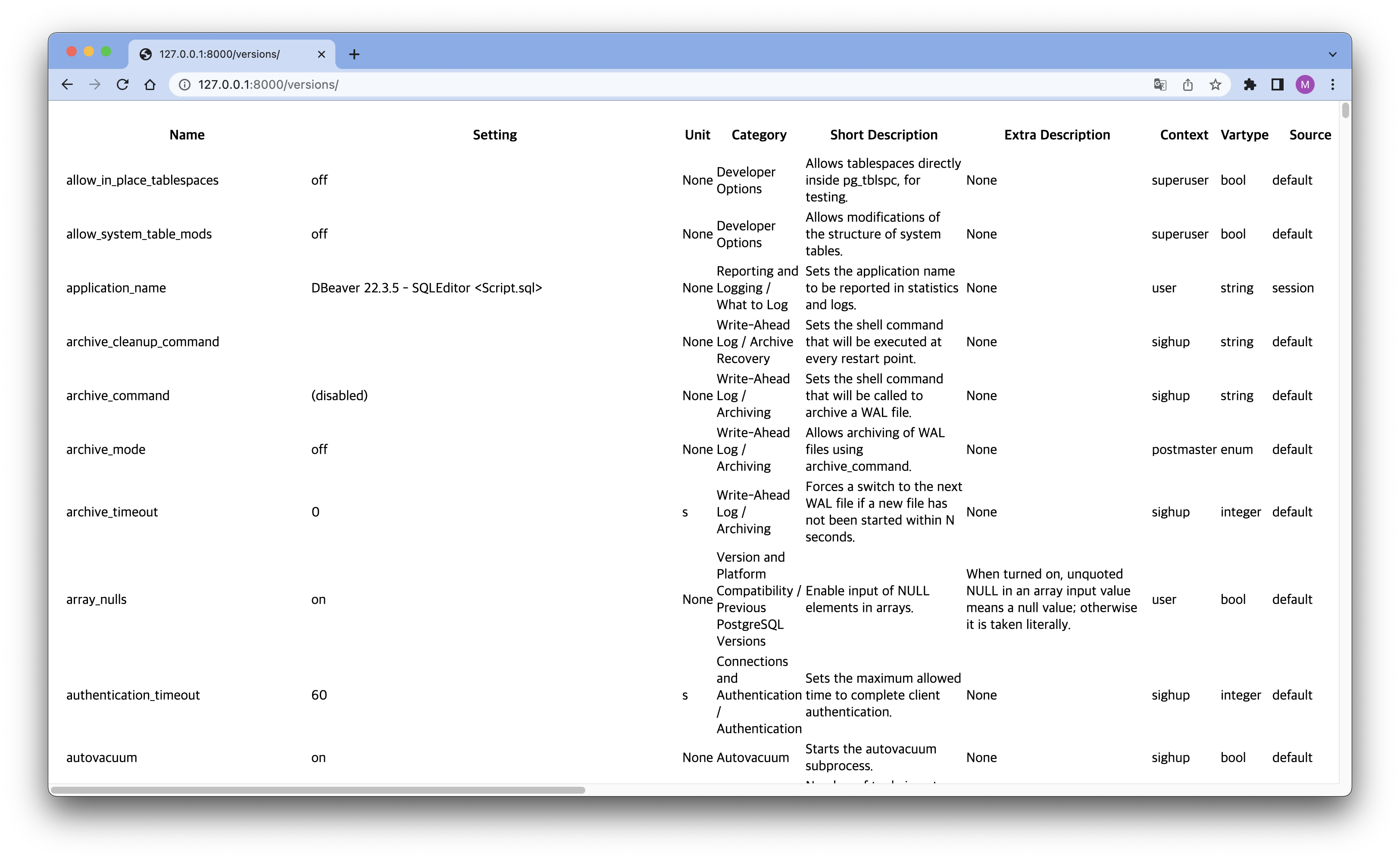Click the DBeaver 22.3.5 setting value
1400x860 pixels.
coord(427,288)
